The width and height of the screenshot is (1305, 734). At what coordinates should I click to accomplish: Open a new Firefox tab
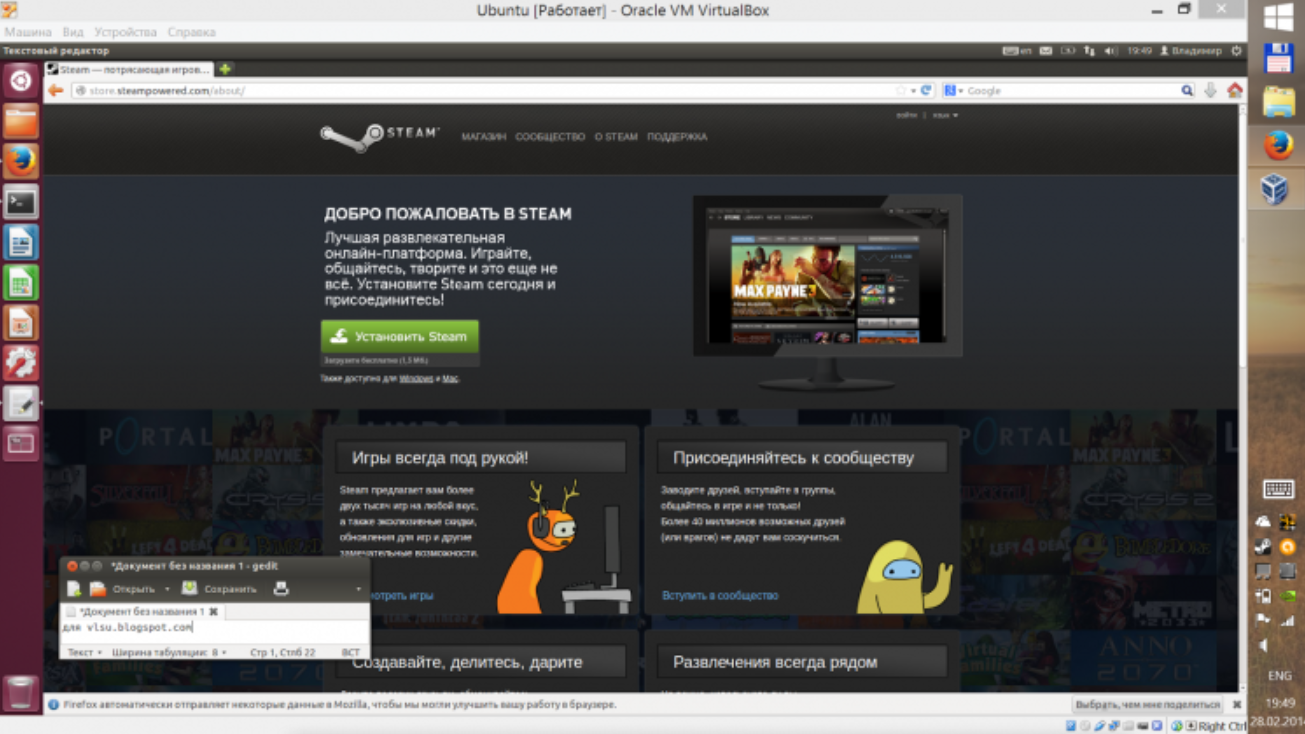tap(225, 69)
